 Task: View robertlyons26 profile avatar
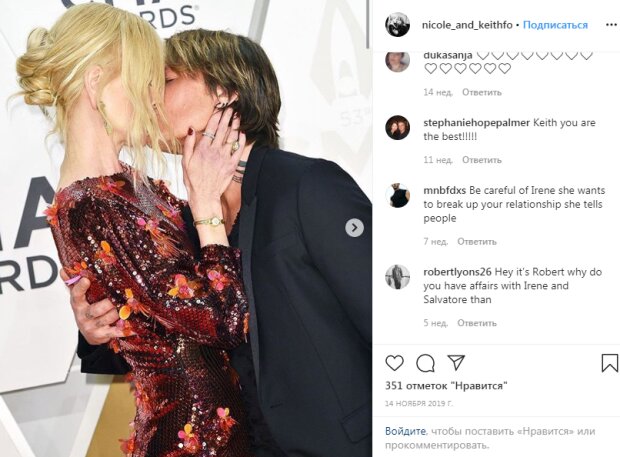397,277
